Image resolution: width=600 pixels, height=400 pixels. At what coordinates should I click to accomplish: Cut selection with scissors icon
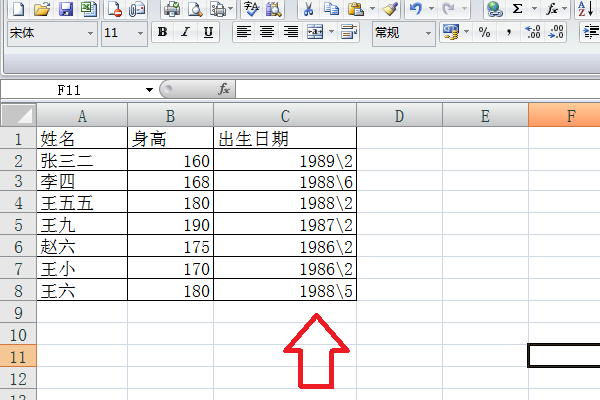(308, 9)
